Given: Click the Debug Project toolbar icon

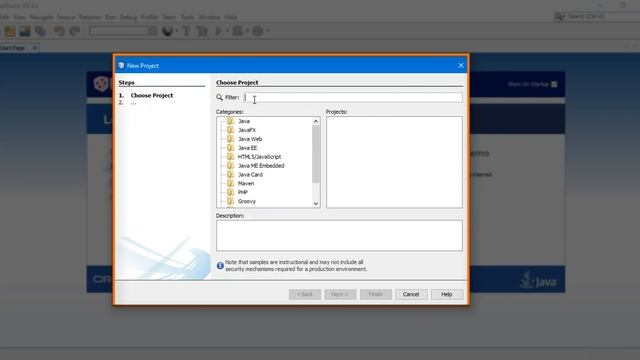Looking at the screenshot, I should [238, 31].
